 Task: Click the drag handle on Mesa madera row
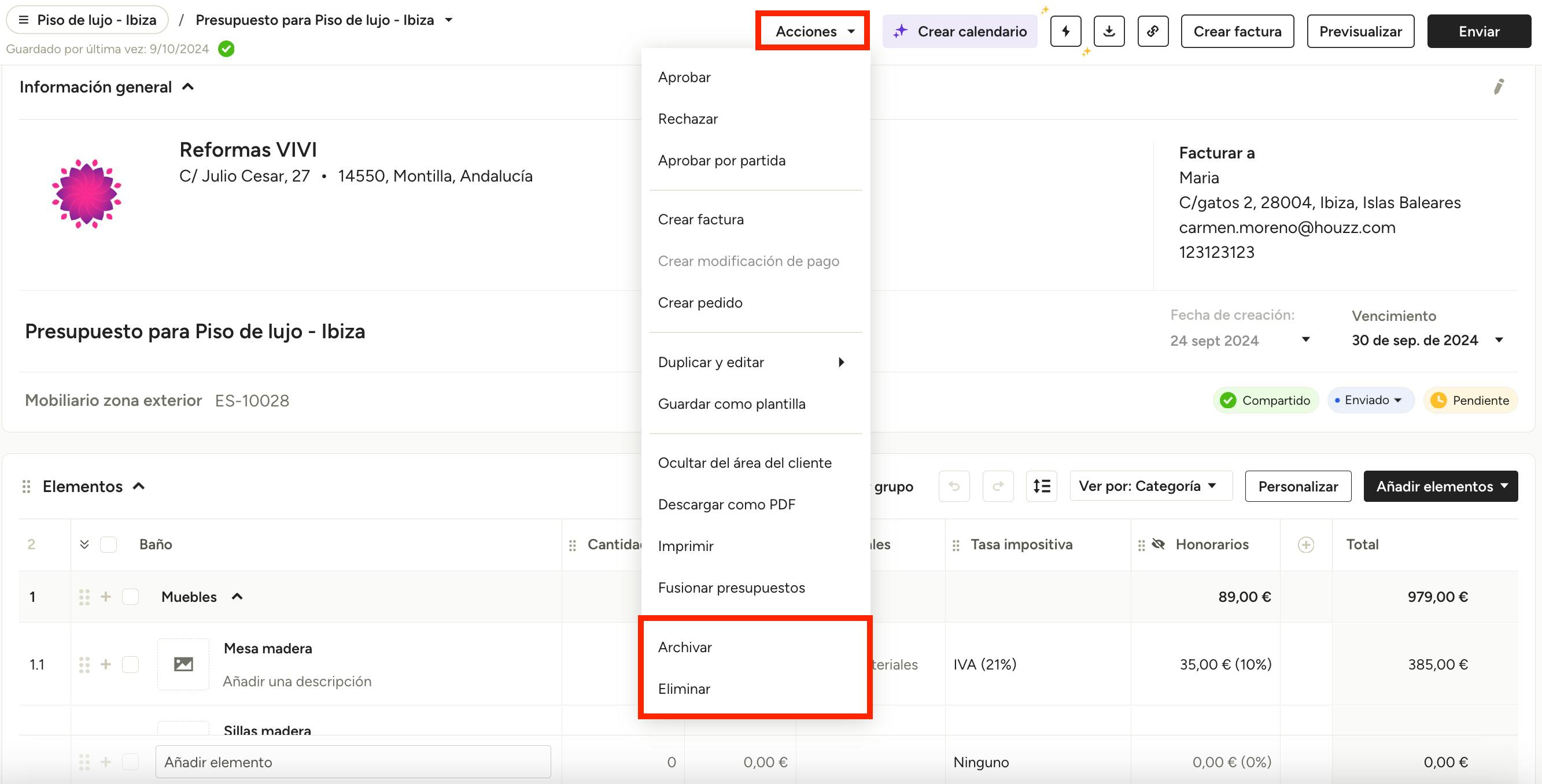click(84, 664)
